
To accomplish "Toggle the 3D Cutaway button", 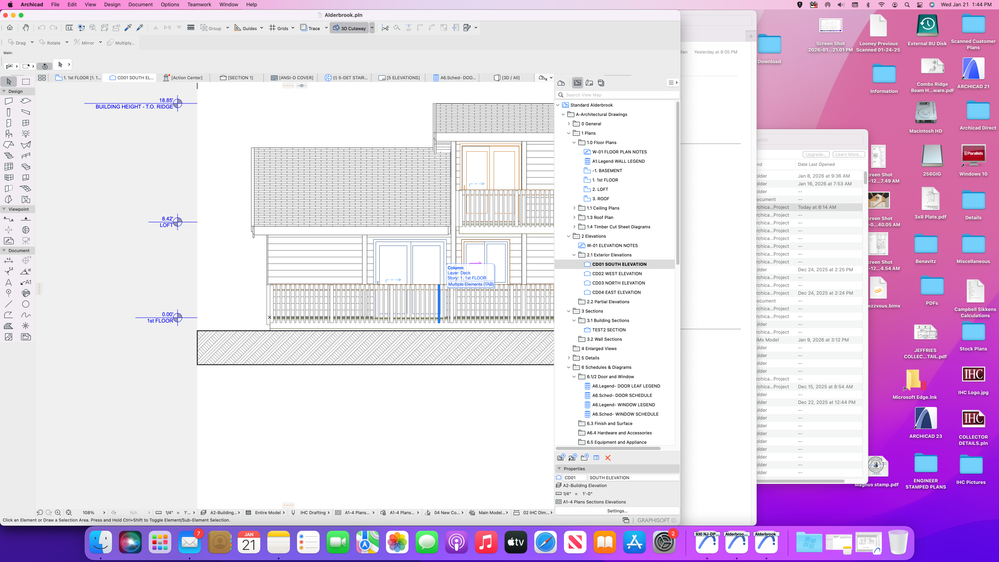I will [x=350, y=28].
